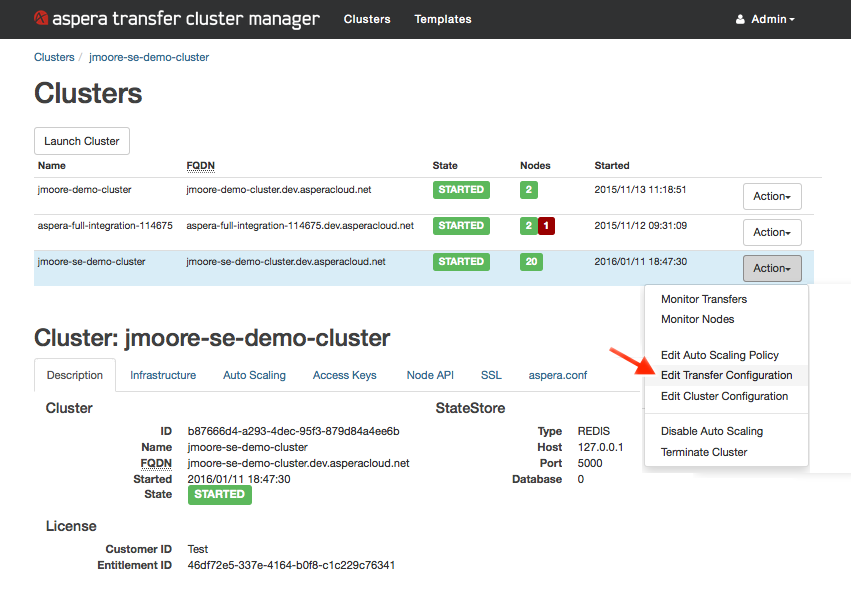Click started time 2015/11/13 11:18:51
Screen dimensions: 851x603
pyautogui.click(x=640, y=189)
